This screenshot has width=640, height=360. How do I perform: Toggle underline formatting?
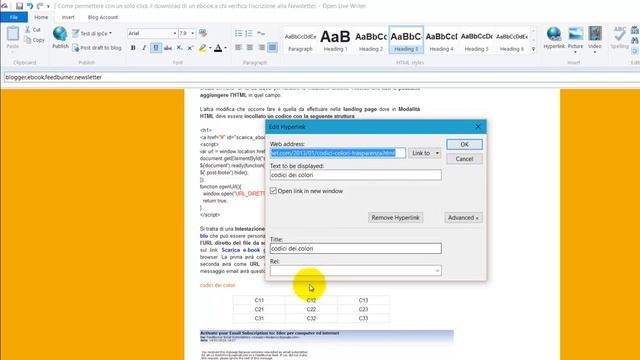[x=156, y=48]
